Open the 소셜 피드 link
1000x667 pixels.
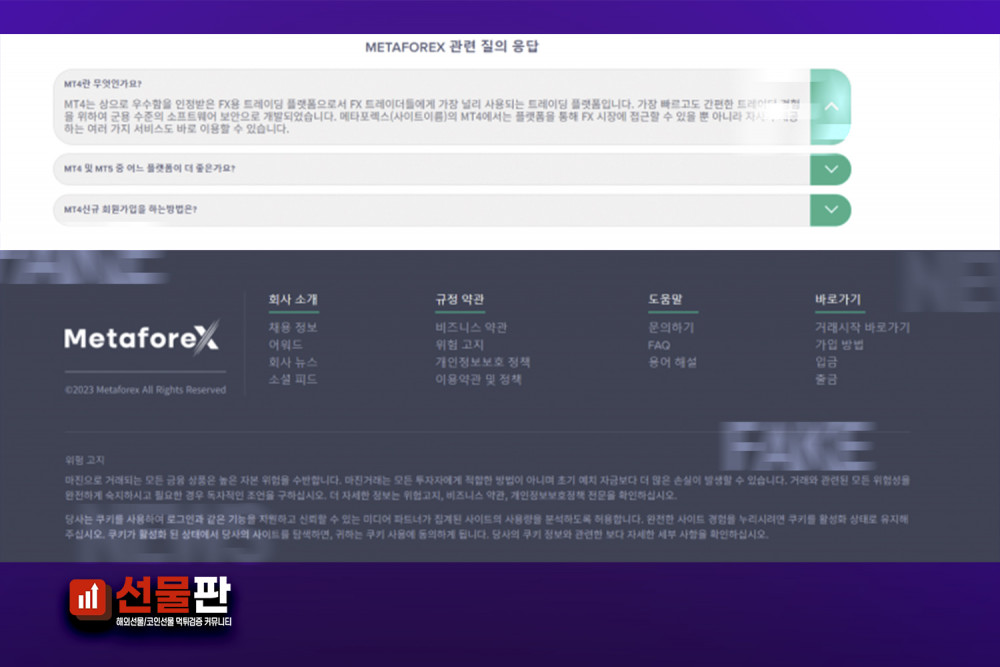click(x=292, y=380)
